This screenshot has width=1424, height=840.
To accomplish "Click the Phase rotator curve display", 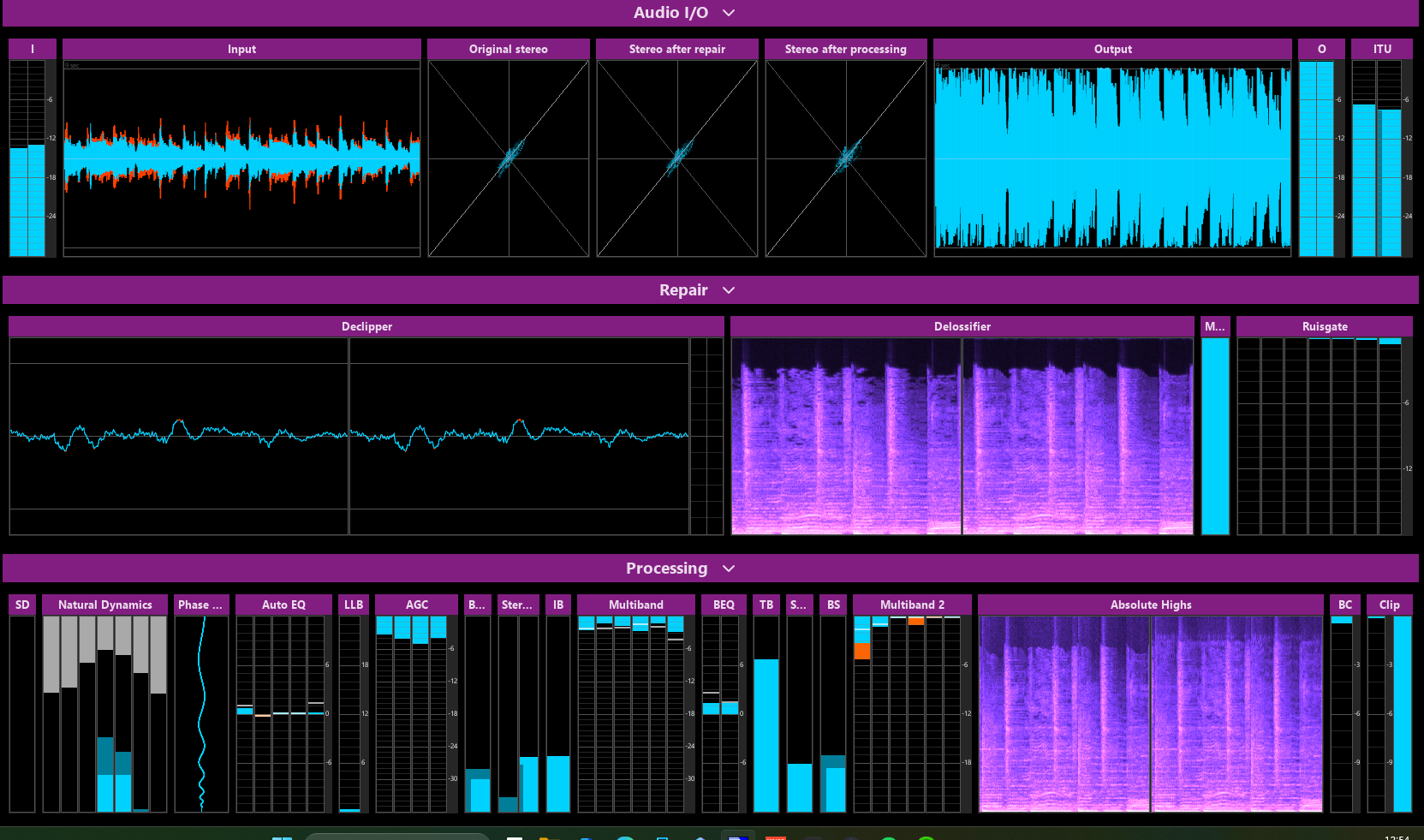I will coord(201,713).
